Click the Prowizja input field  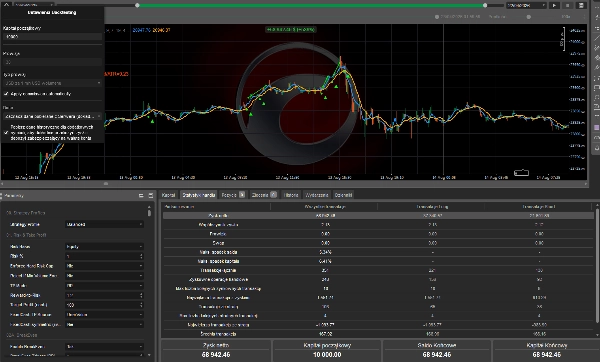click(x=52, y=62)
